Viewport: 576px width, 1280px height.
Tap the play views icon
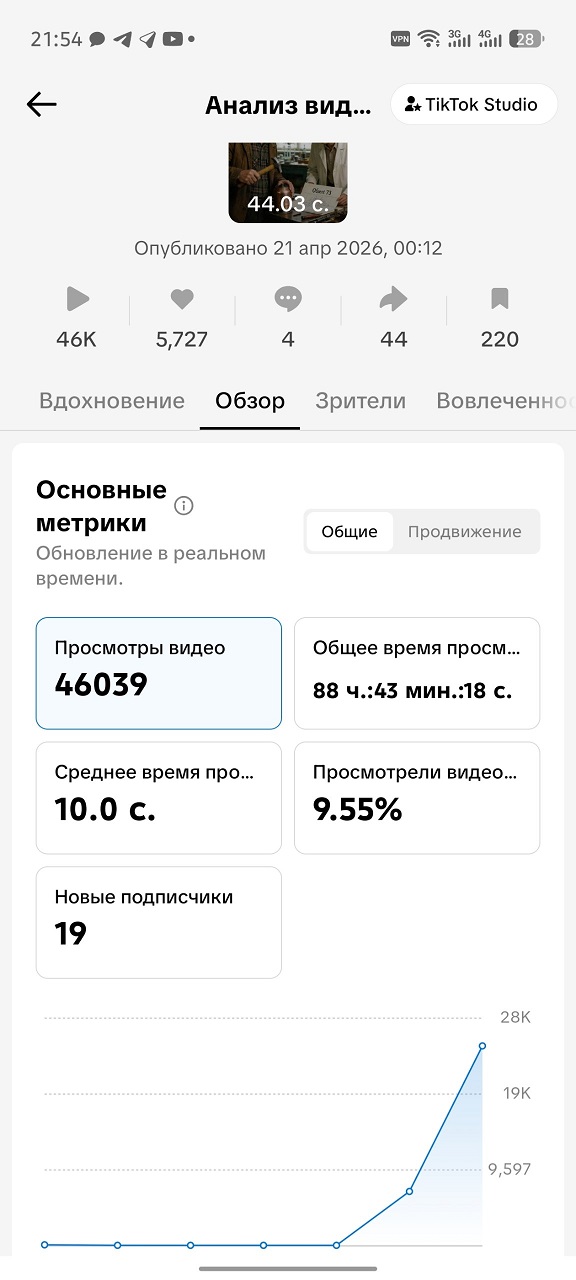coord(77,298)
